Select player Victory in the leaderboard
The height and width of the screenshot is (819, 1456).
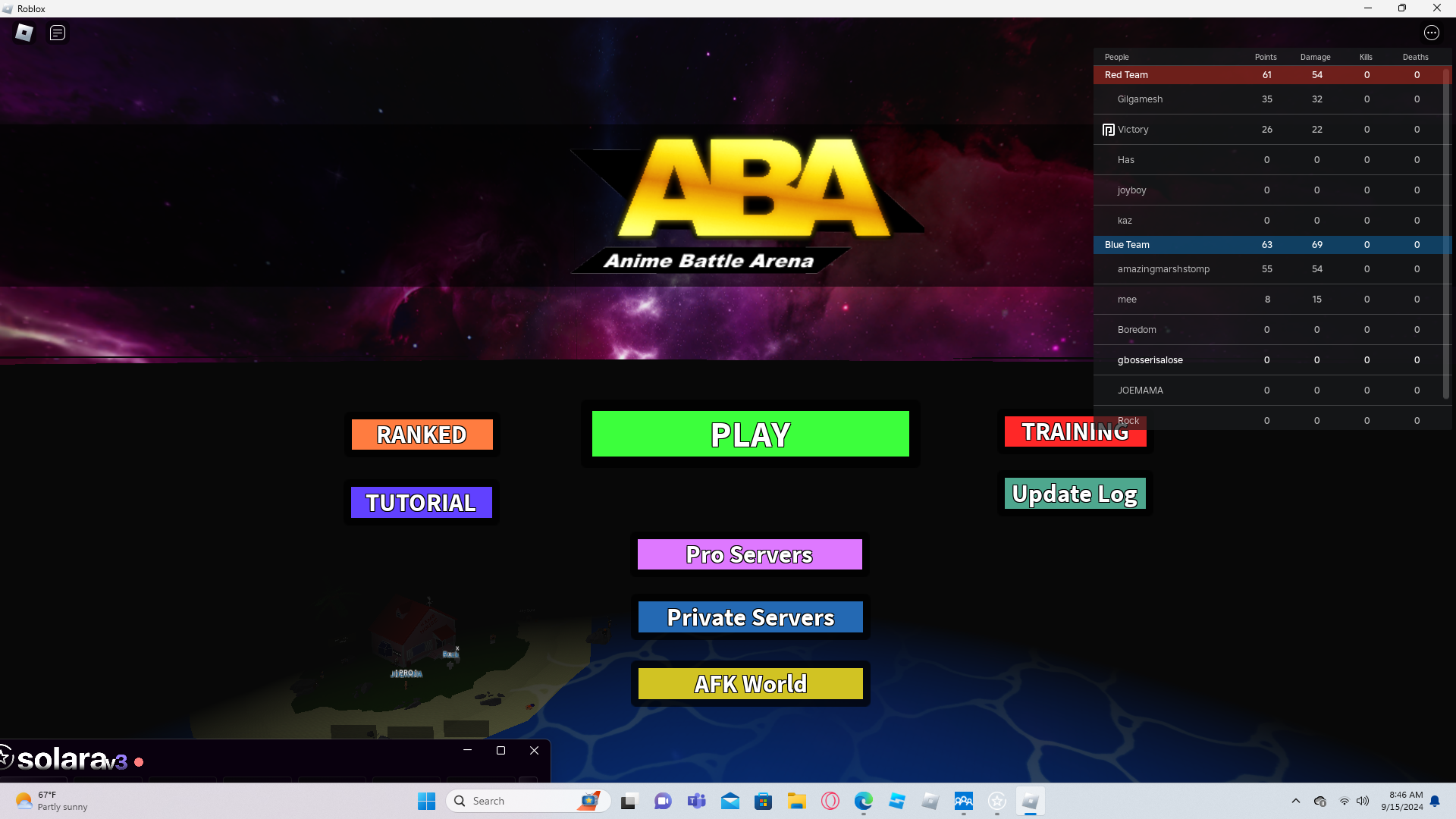[1133, 130]
